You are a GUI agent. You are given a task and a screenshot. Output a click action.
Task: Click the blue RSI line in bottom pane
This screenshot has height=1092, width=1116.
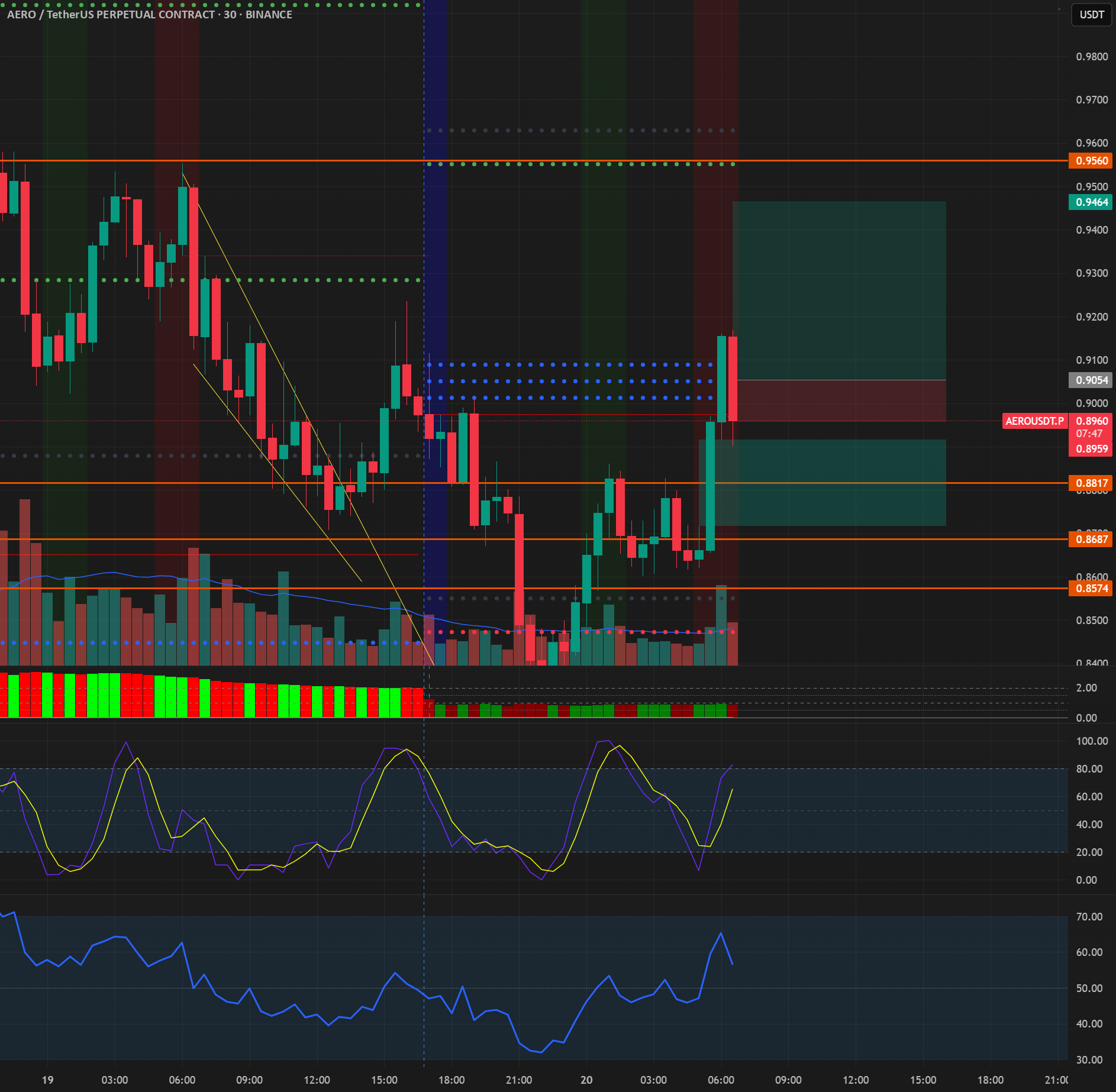721,933
